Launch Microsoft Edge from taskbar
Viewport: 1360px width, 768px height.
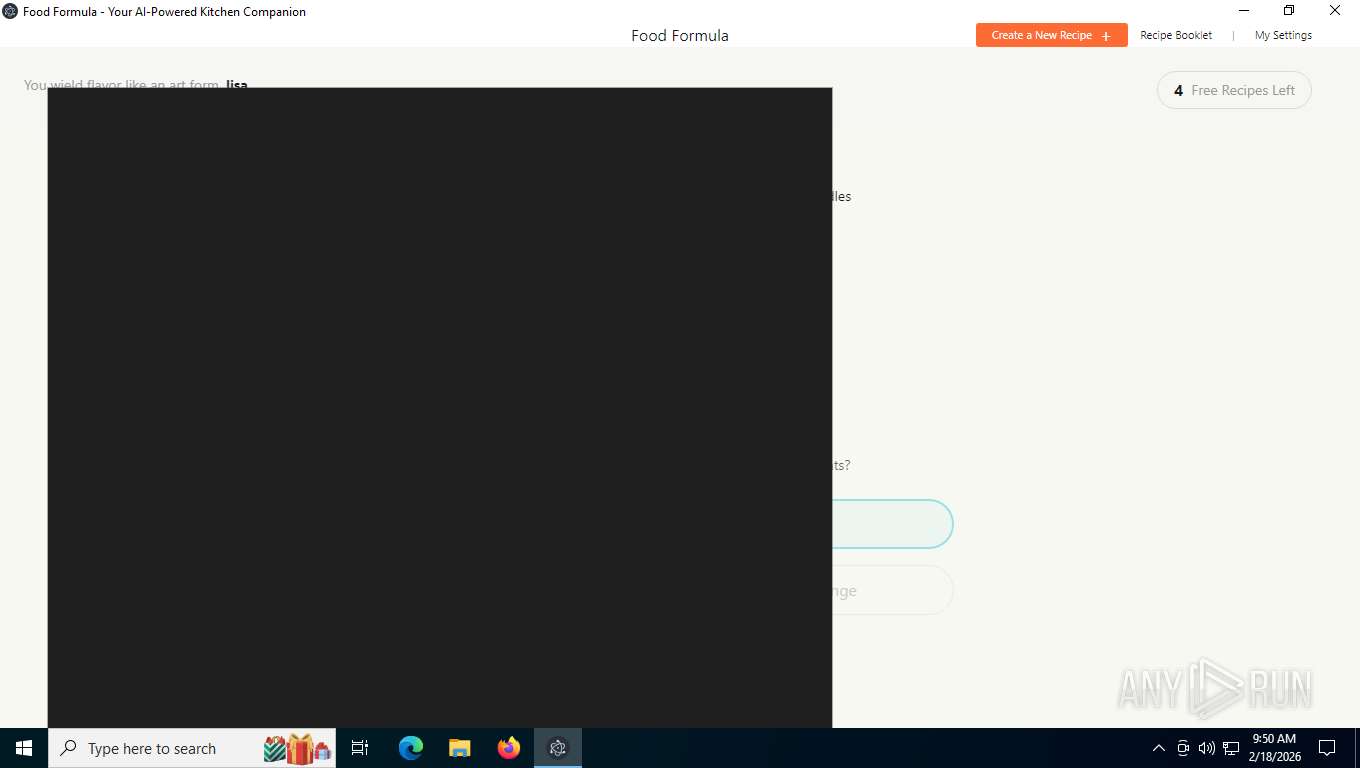411,748
